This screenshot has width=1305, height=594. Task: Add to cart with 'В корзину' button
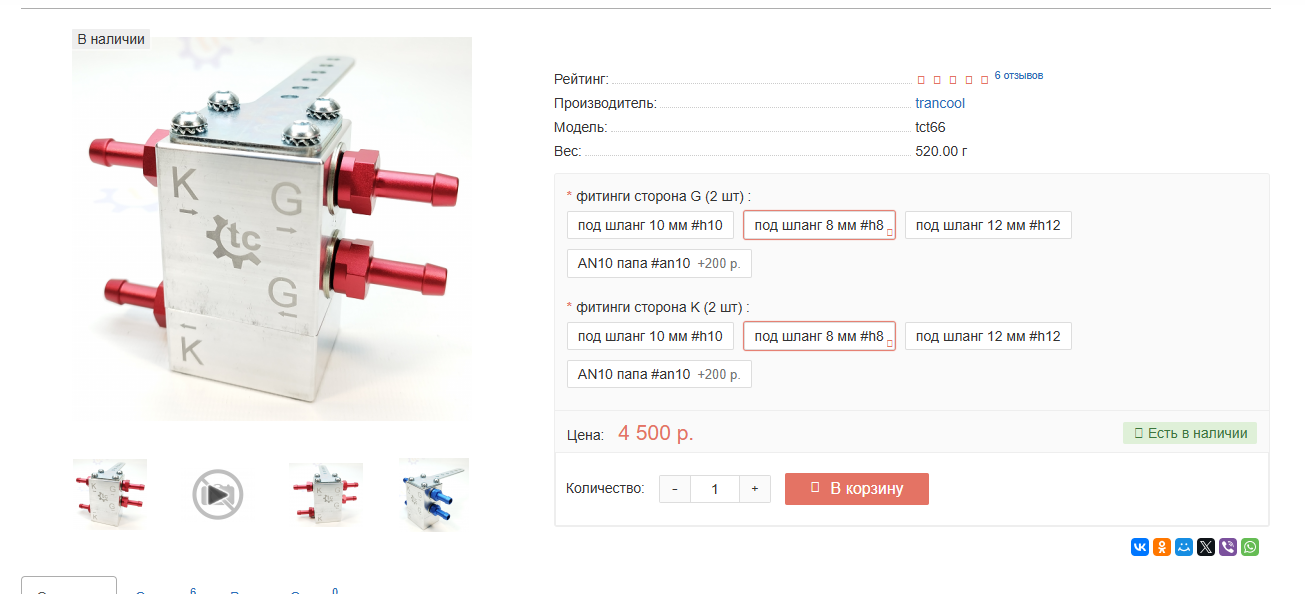(x=857, y=489)
